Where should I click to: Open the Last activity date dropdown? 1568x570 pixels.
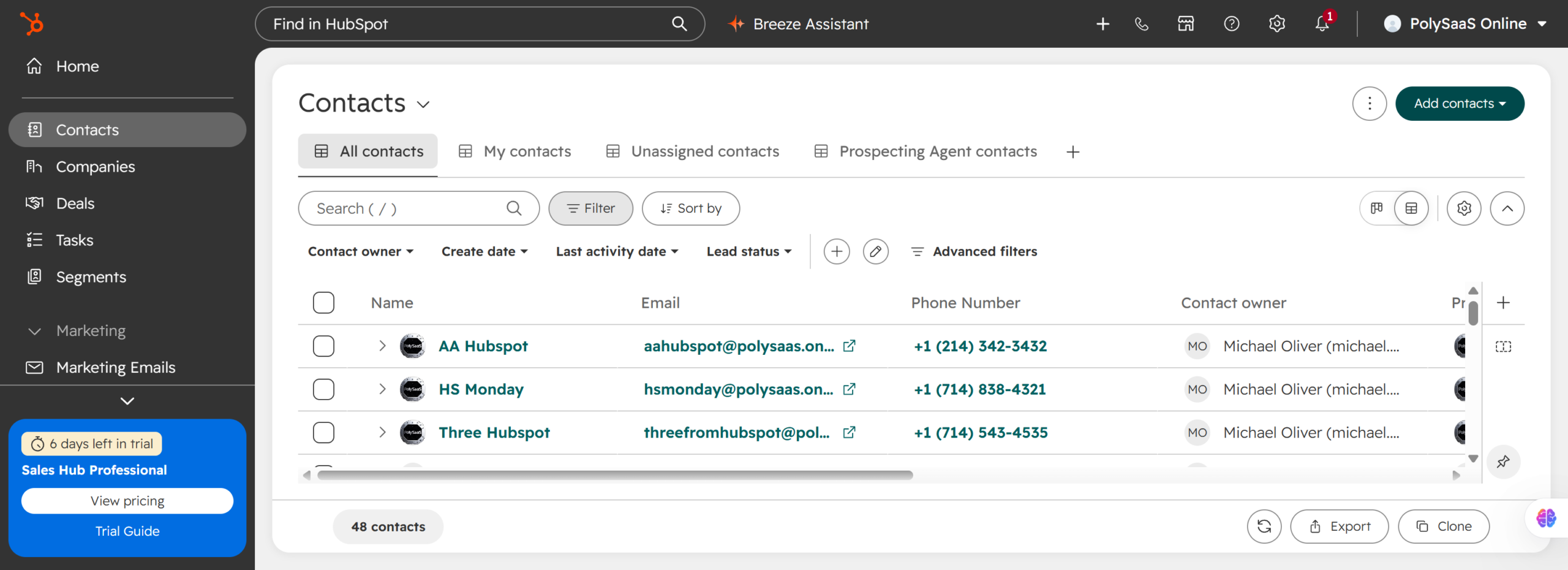[x=617, y=251]
